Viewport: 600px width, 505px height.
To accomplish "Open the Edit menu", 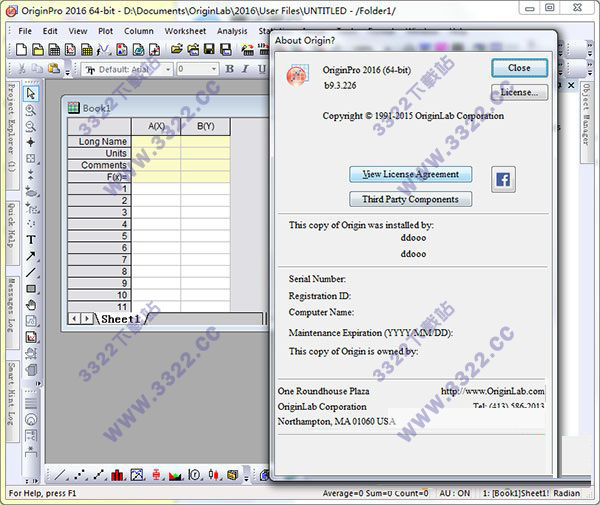I will tap(50, 31).
